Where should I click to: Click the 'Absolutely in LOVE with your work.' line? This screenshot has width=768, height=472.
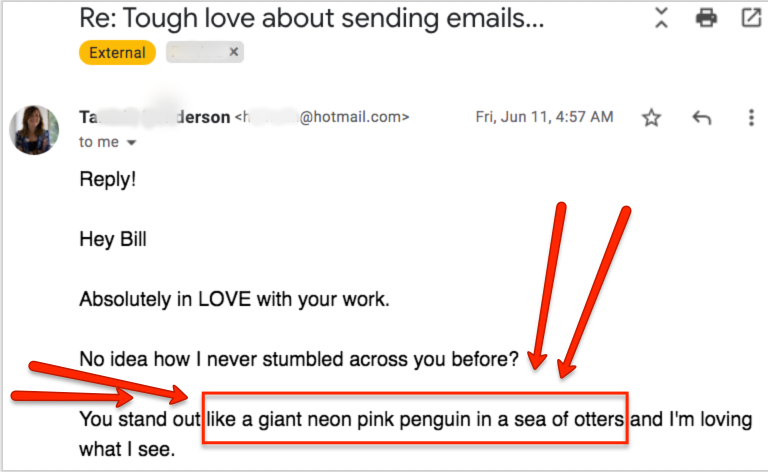click(x=235, y=299)
